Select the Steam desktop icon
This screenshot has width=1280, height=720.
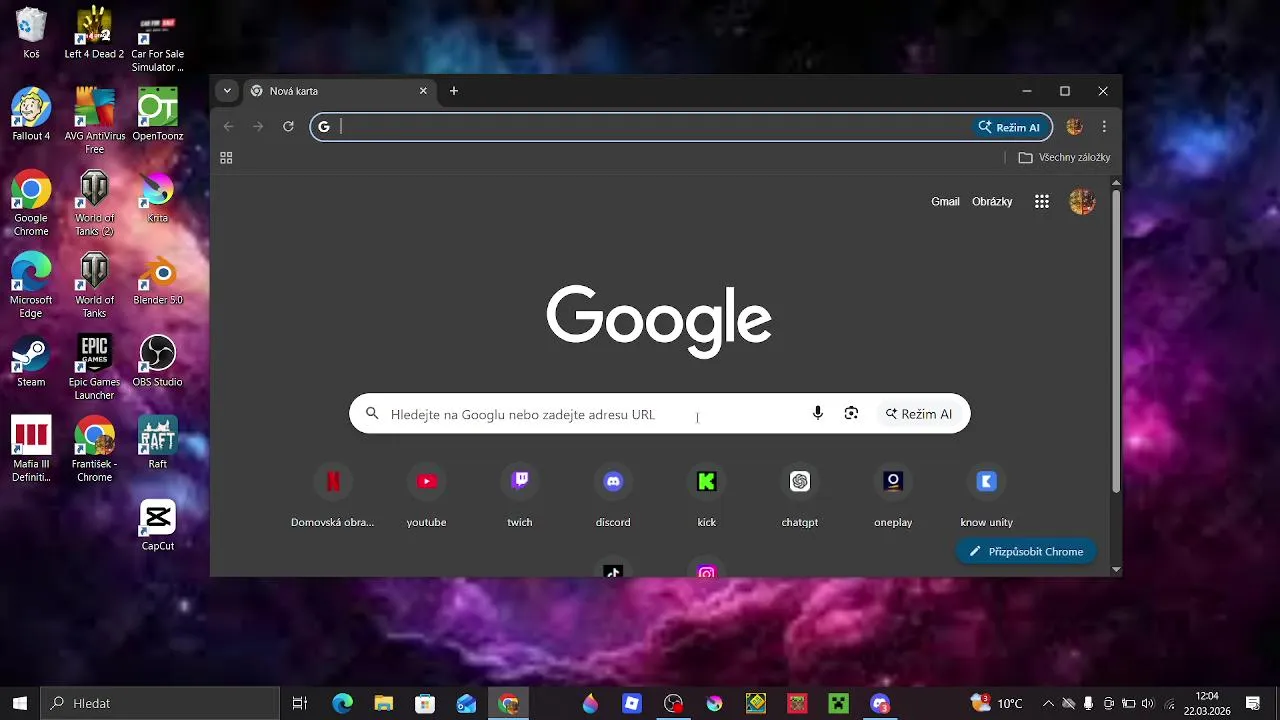(31, 360)
